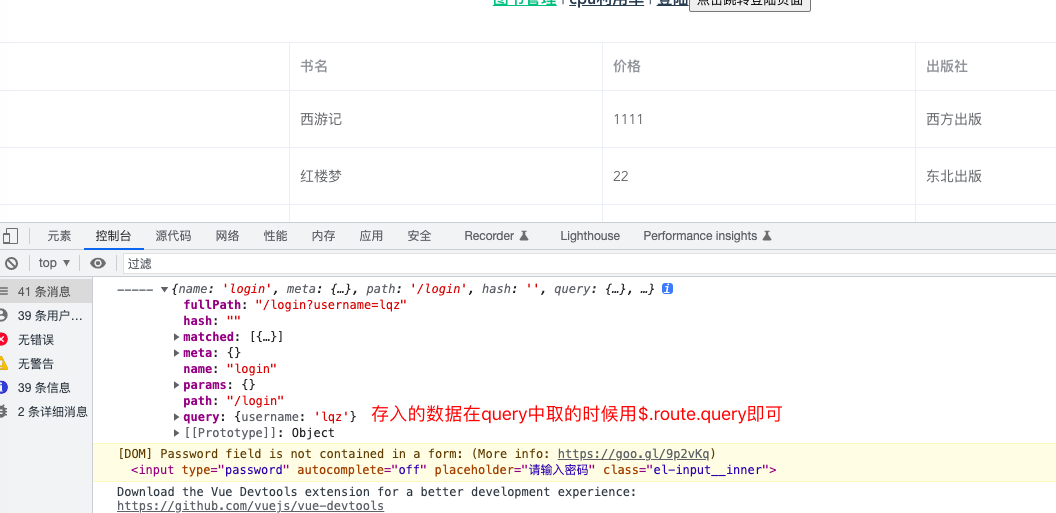
Task: Select 39 条用户 messages in sidebar
Action: [44, 316]
